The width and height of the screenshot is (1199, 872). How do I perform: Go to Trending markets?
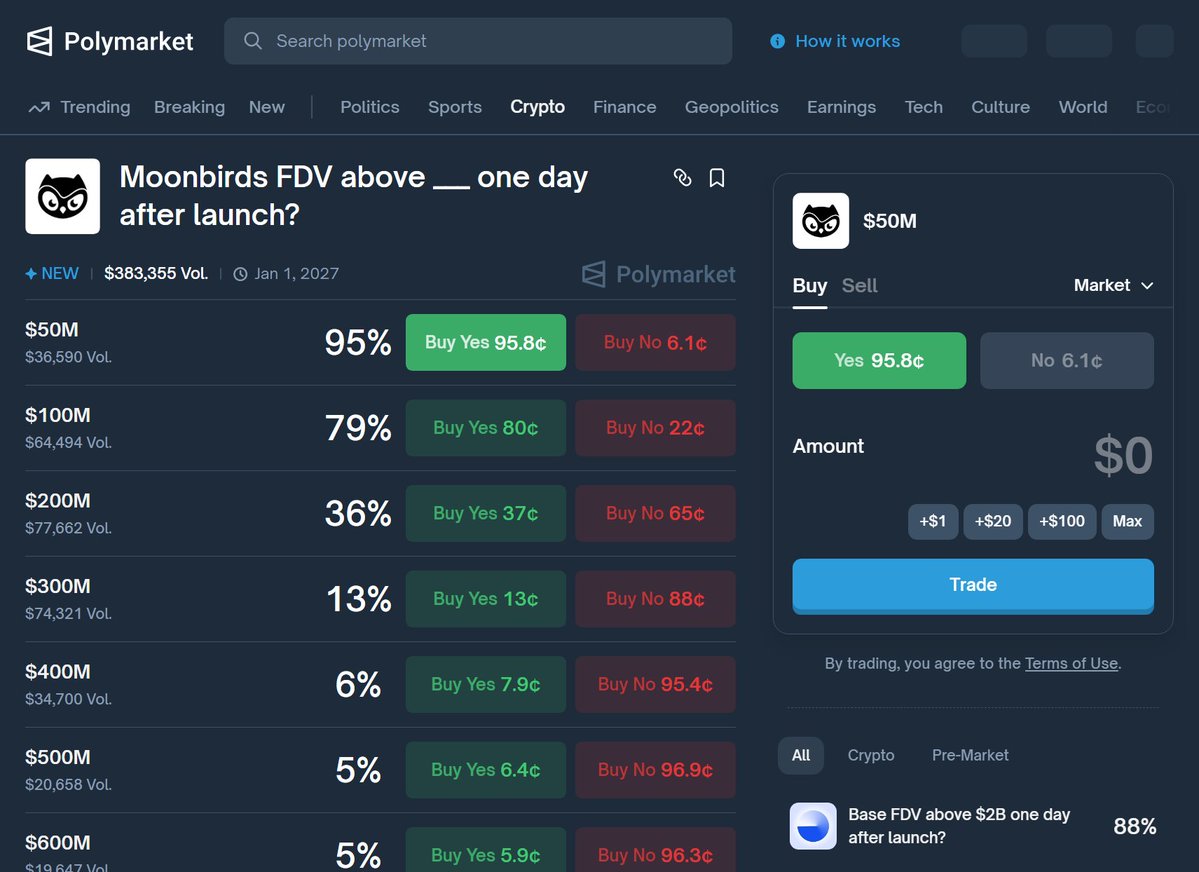80,107
